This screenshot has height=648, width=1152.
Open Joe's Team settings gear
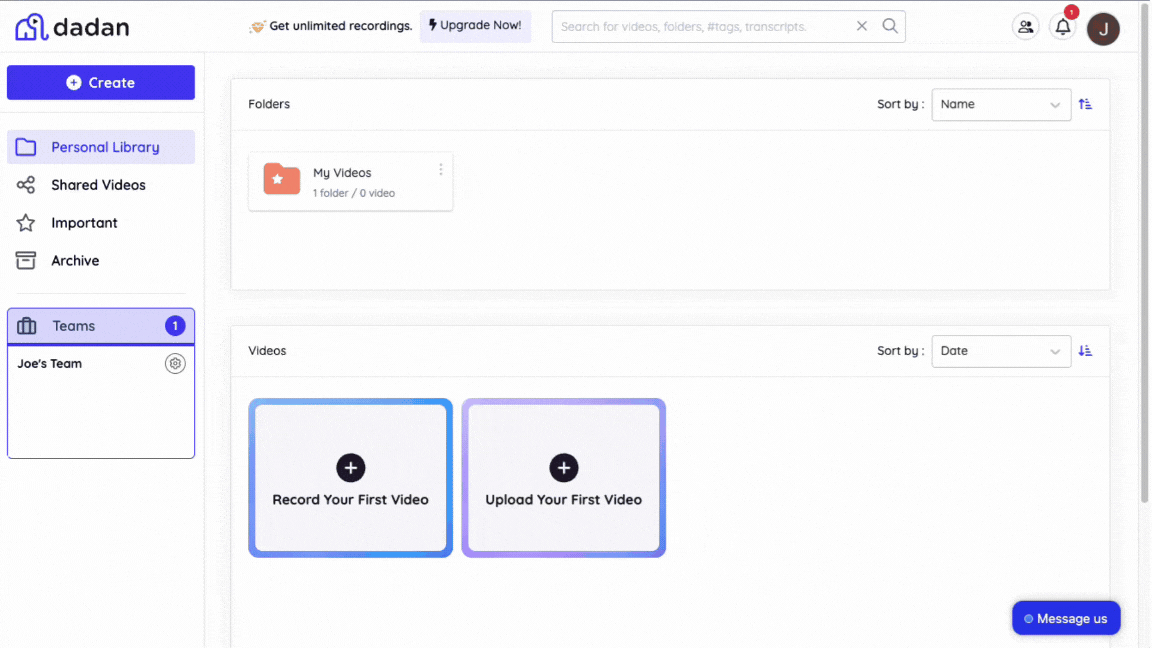[175, 364]
